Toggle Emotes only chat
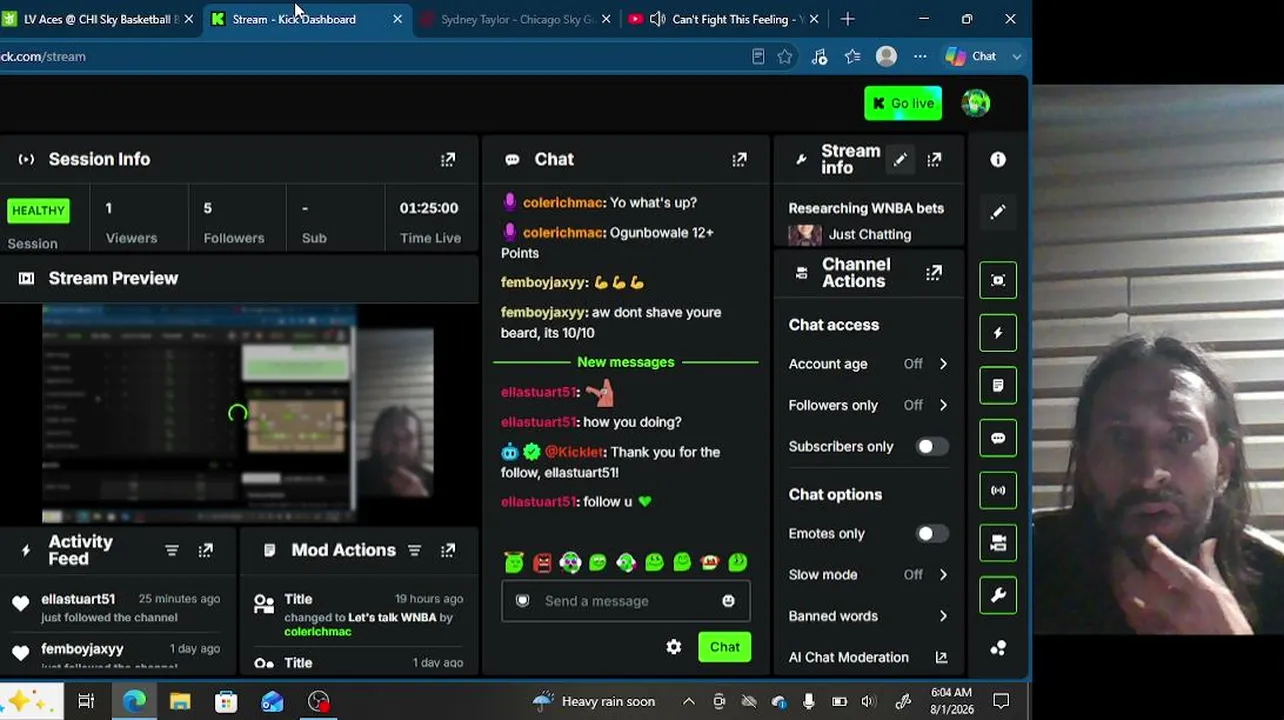The image size is (1284, 720). (x=932, y=534)
